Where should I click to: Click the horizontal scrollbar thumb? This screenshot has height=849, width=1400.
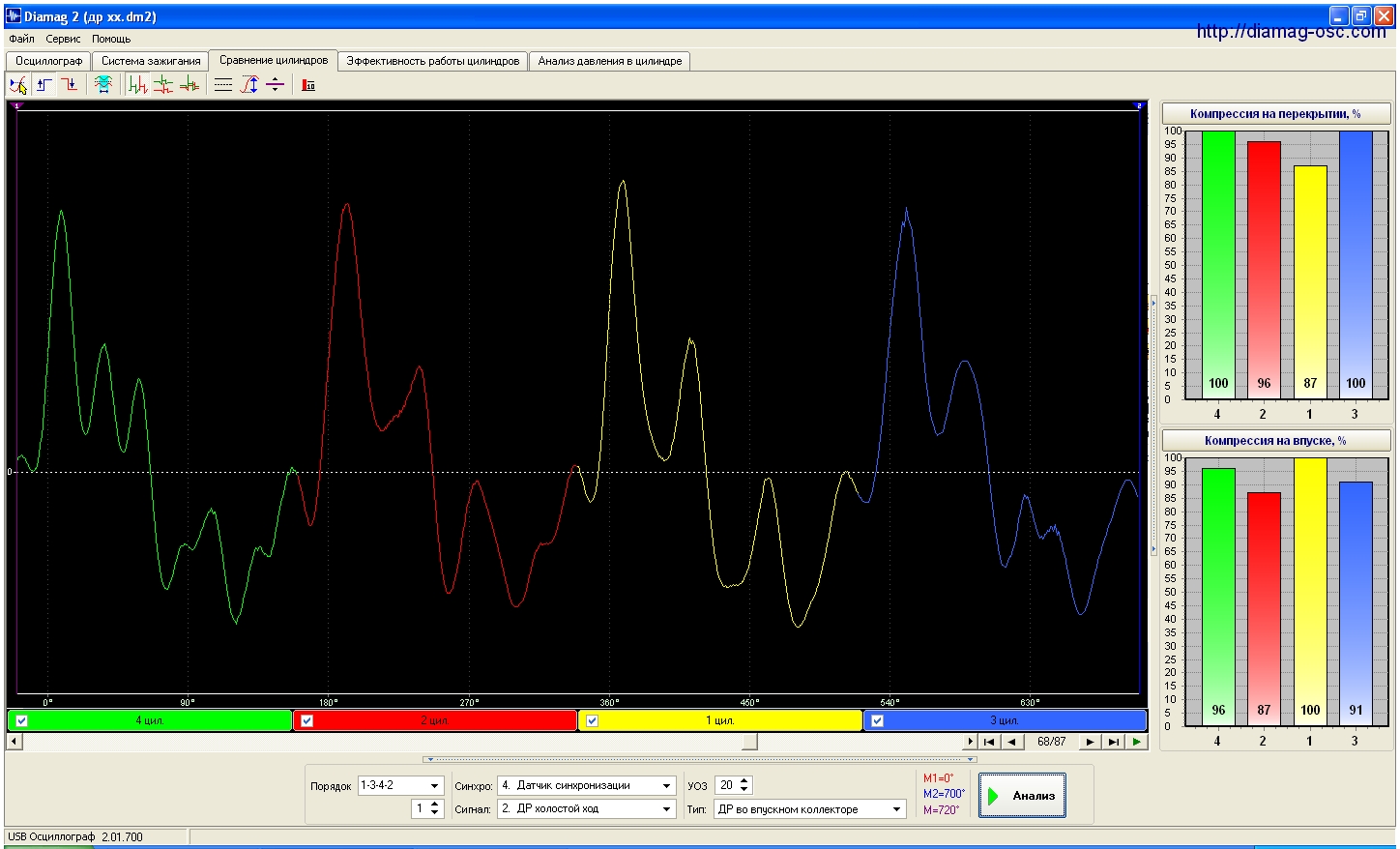click(749, 742)
